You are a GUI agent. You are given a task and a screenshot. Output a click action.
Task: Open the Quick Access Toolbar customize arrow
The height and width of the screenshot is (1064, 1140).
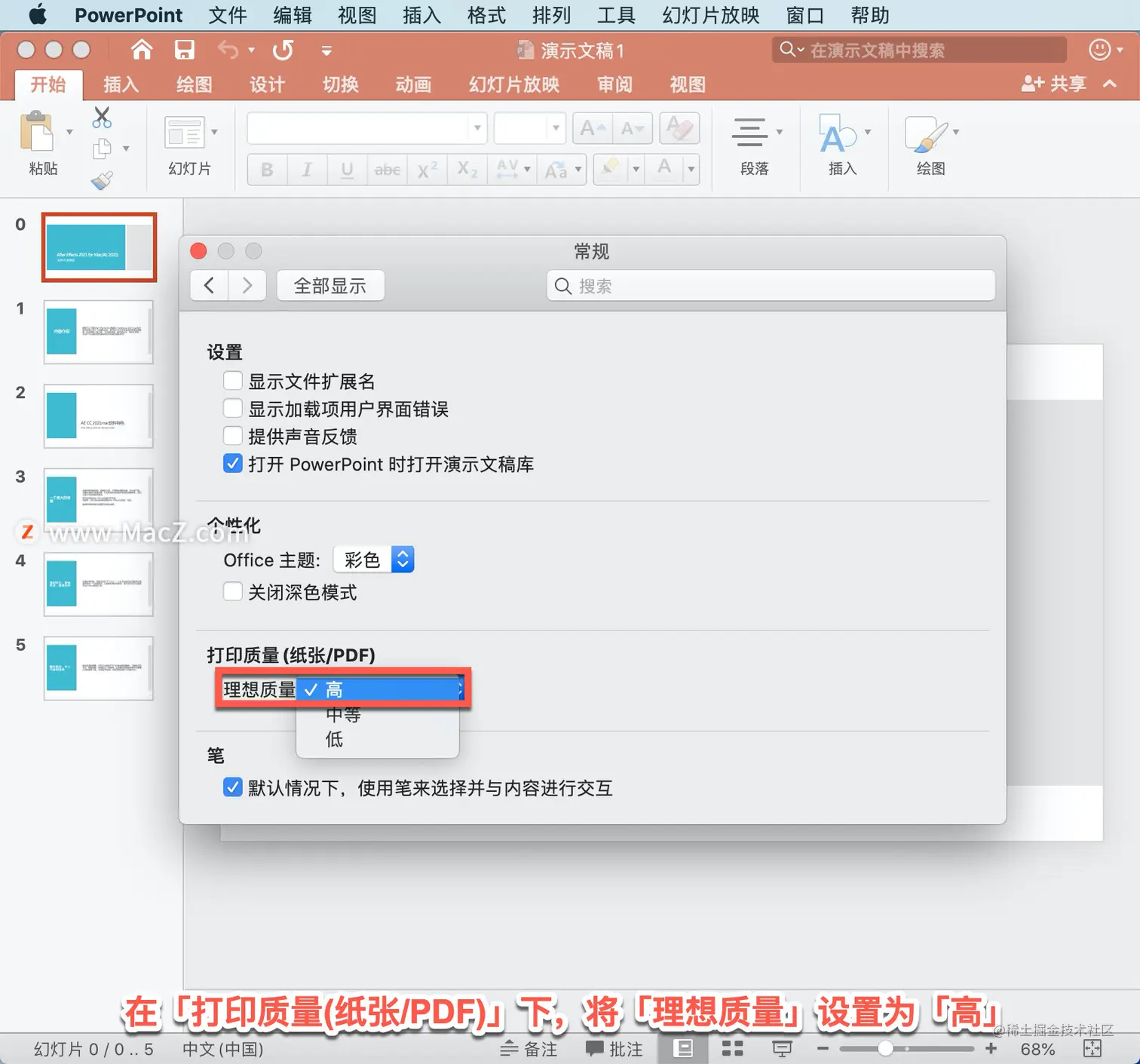coord(326,51)
